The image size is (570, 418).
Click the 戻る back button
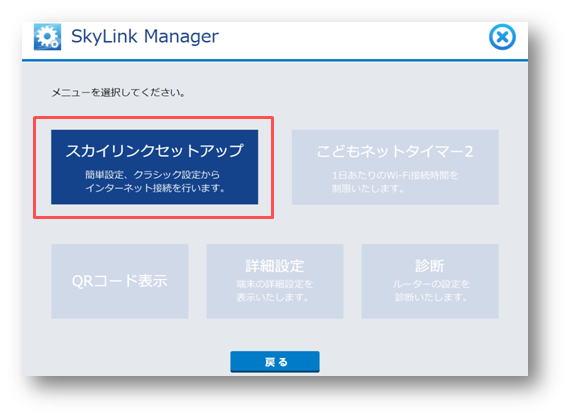[x=275, y=362]
